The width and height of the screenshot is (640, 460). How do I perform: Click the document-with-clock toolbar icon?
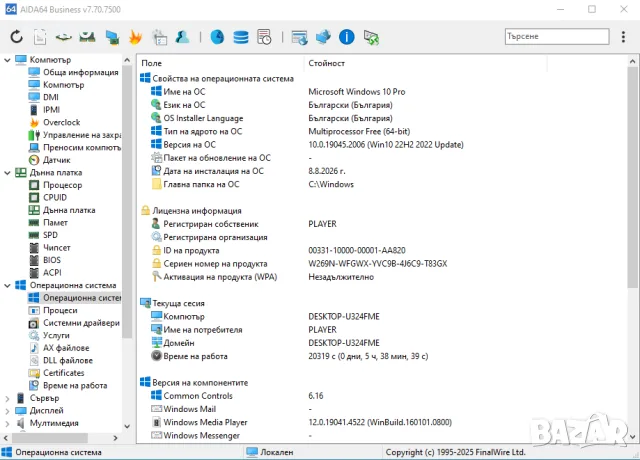point(264,37)
